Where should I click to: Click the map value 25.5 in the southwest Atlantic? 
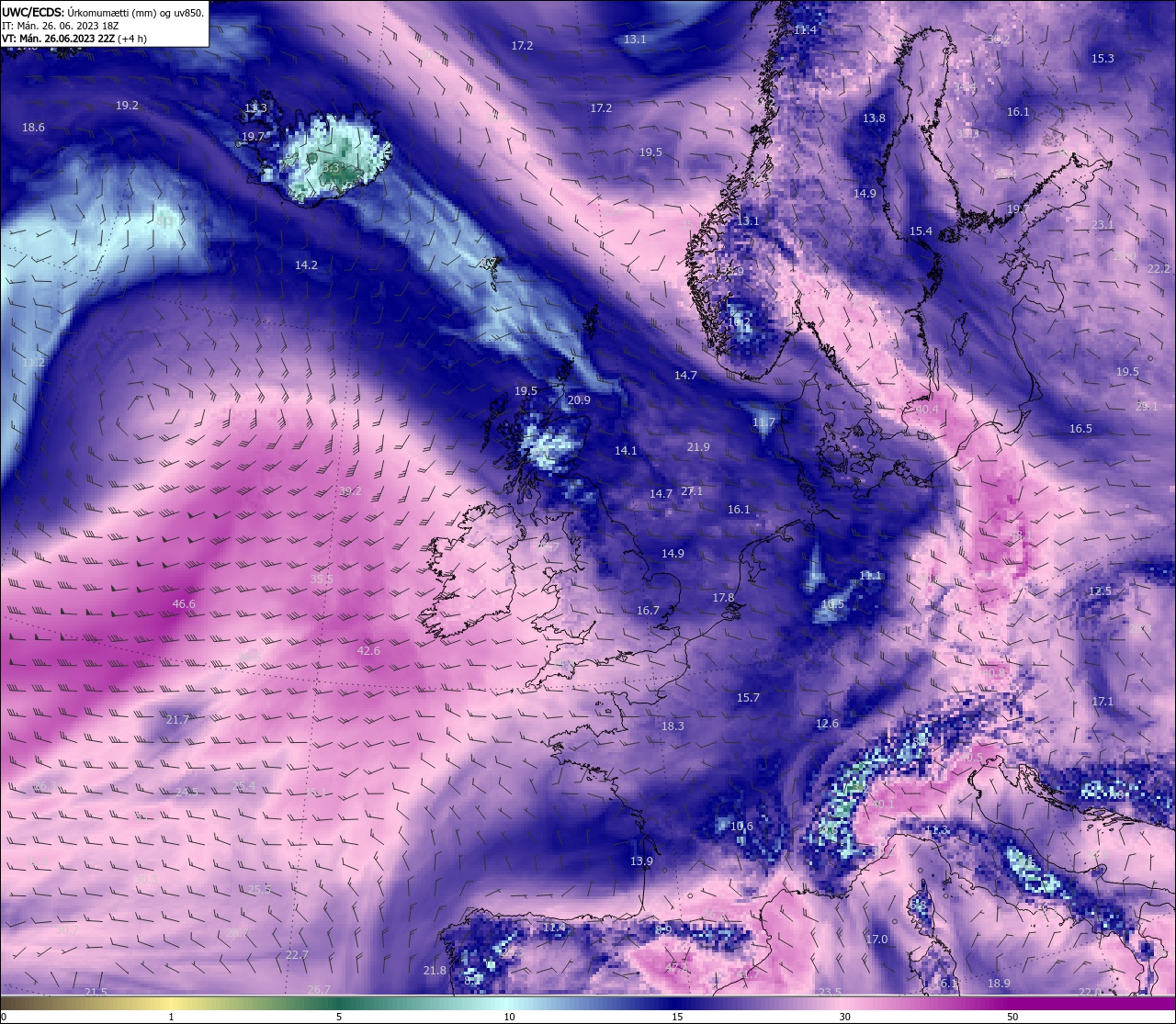[x=259, y=890]
